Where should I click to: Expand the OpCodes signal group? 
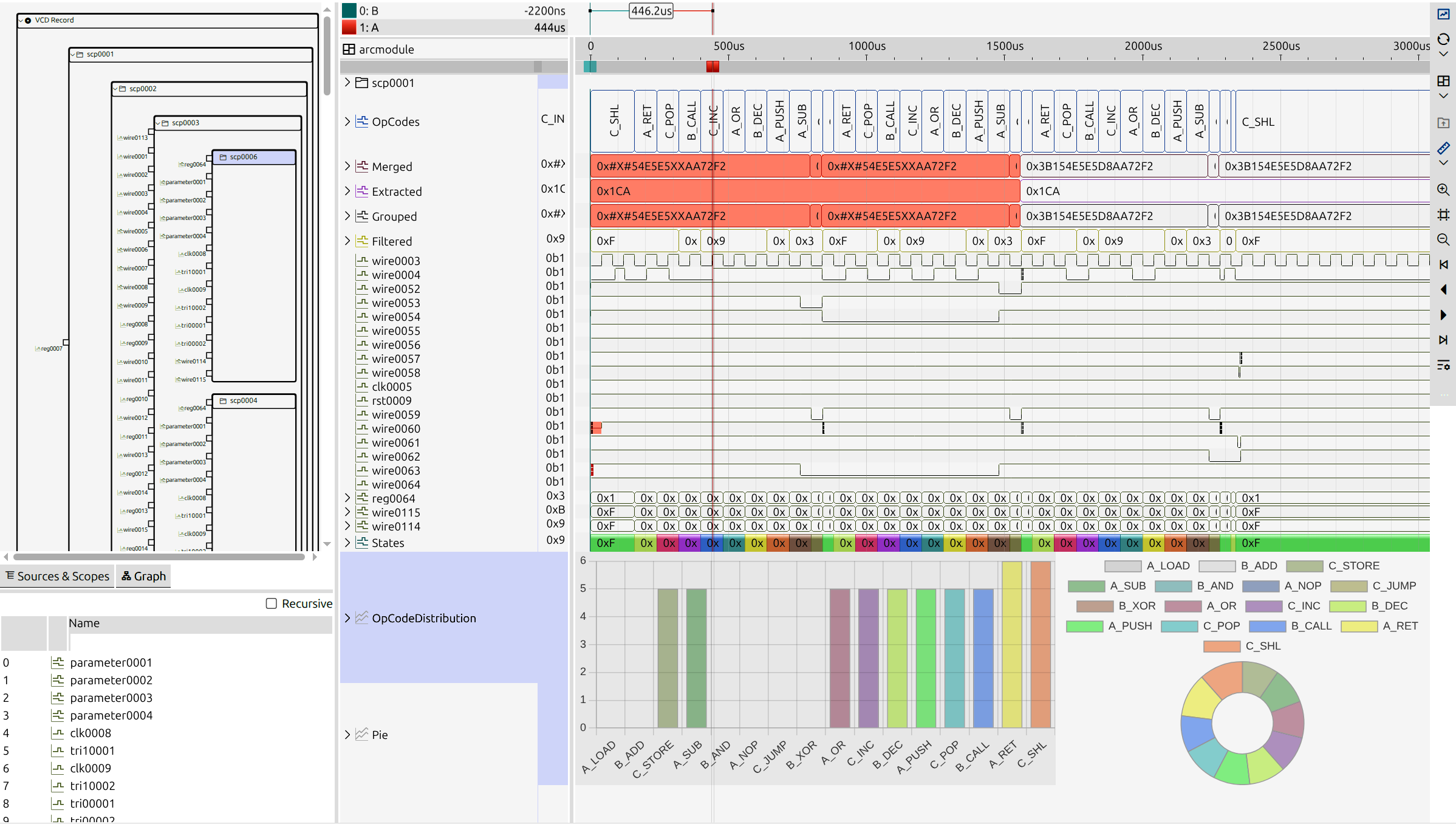(x=347, y=122)
